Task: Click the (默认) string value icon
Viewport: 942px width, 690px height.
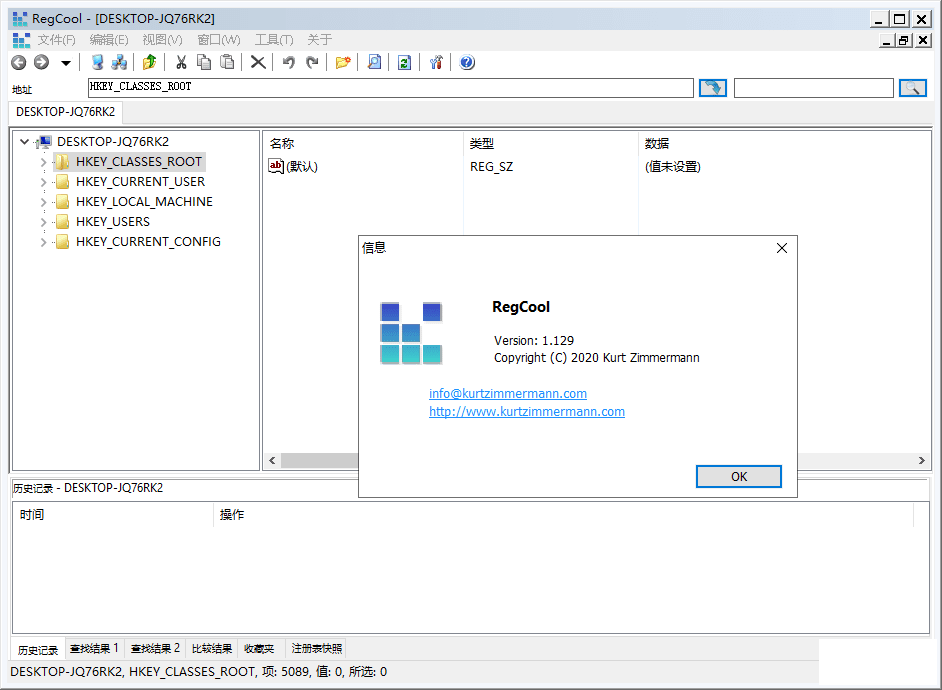Action: tap(276, 166)
